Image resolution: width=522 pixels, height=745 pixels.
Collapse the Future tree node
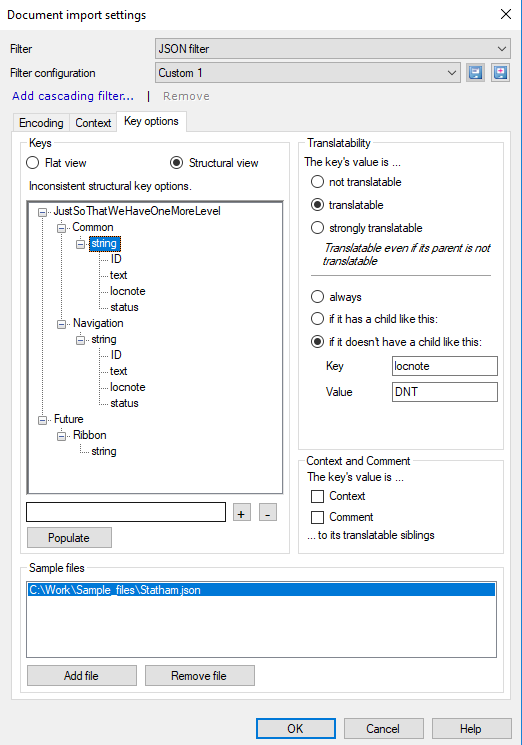point(42,420)
